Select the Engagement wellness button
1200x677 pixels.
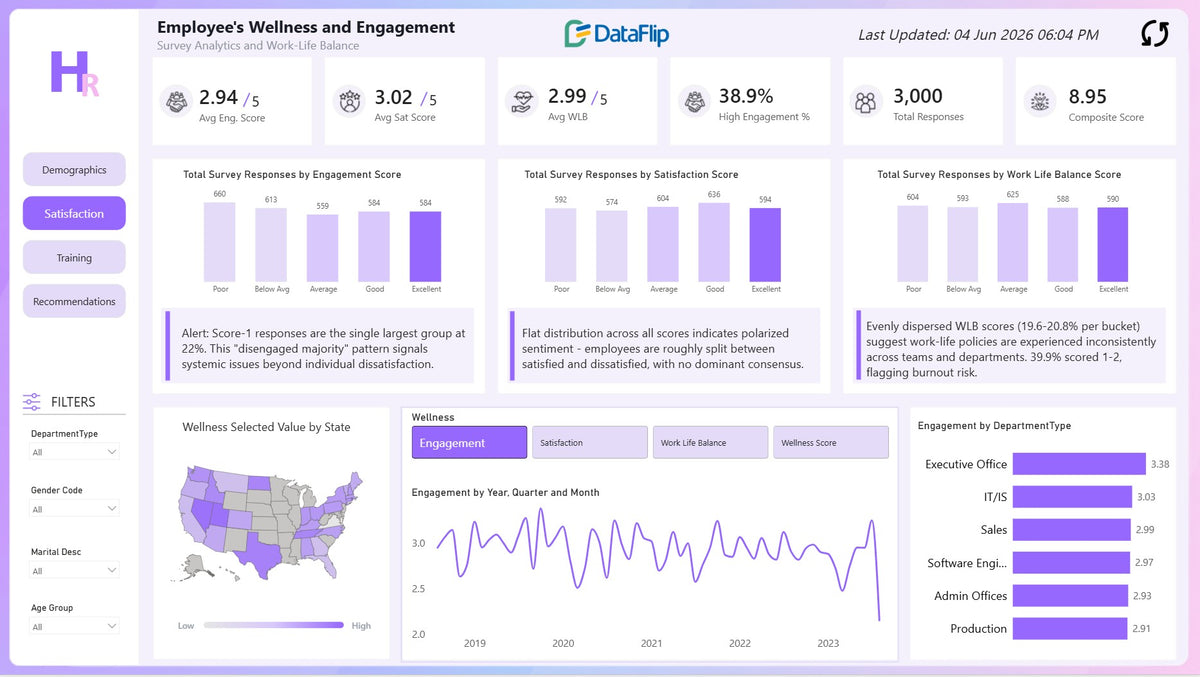(x=469, y=443)
